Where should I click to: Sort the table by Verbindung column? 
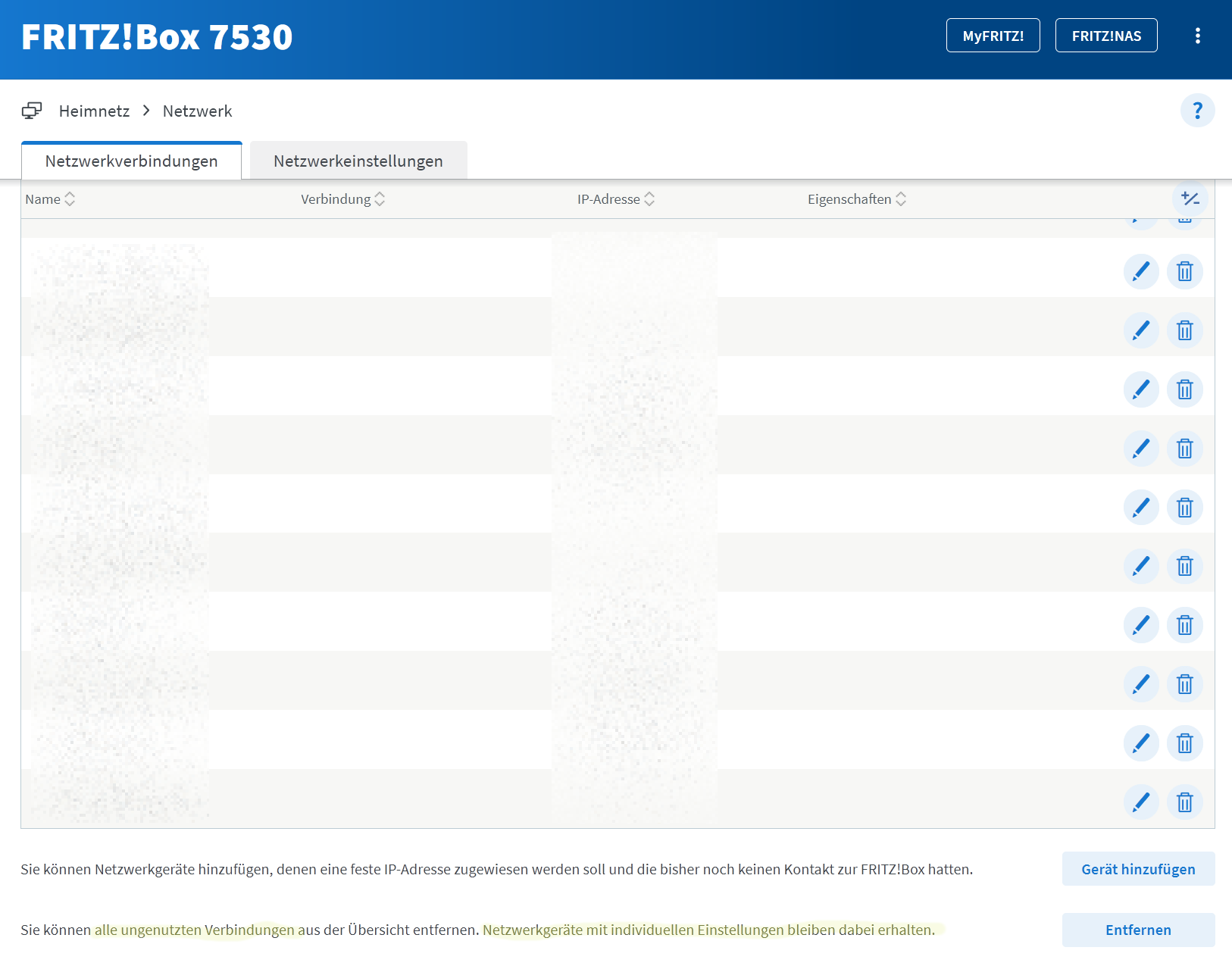click(x=343, y=199)
